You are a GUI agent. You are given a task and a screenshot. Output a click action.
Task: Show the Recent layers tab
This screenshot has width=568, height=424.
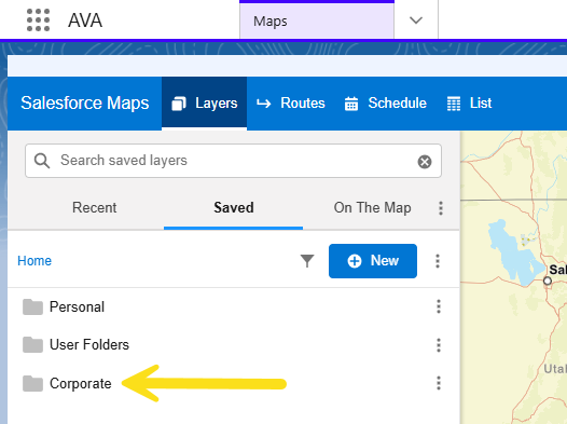(x=94, y=208)
